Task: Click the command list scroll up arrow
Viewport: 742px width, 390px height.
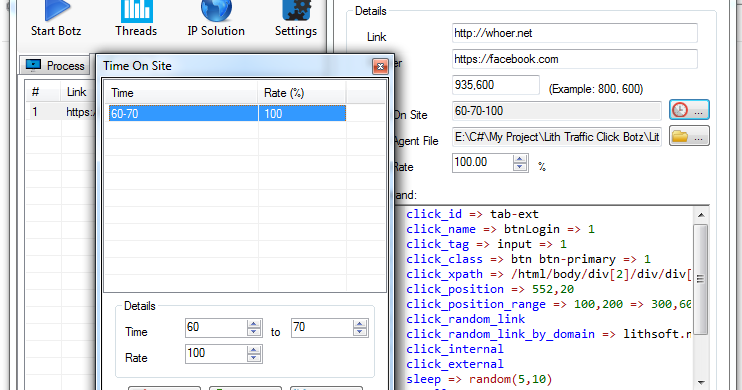Action: point(701,215)
